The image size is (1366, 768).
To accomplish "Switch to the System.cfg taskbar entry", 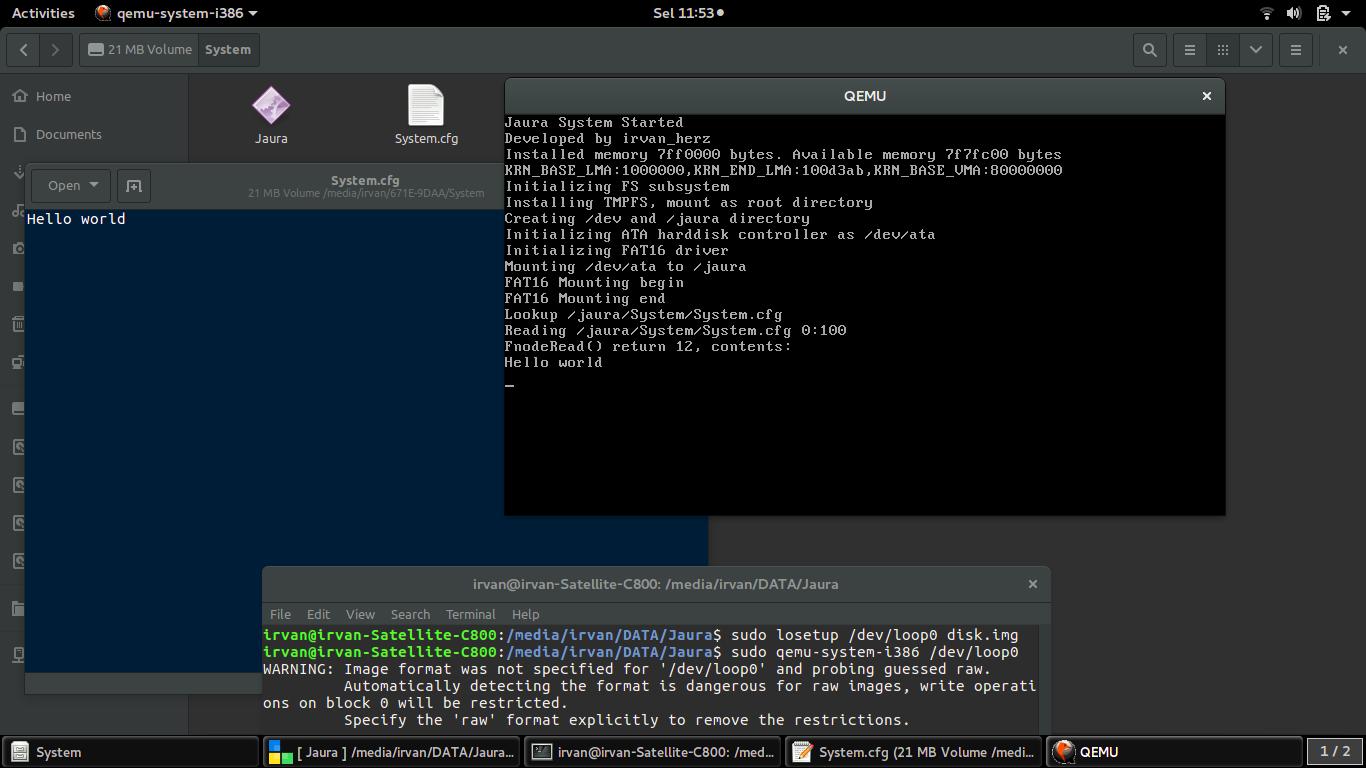I will [914, 752].
